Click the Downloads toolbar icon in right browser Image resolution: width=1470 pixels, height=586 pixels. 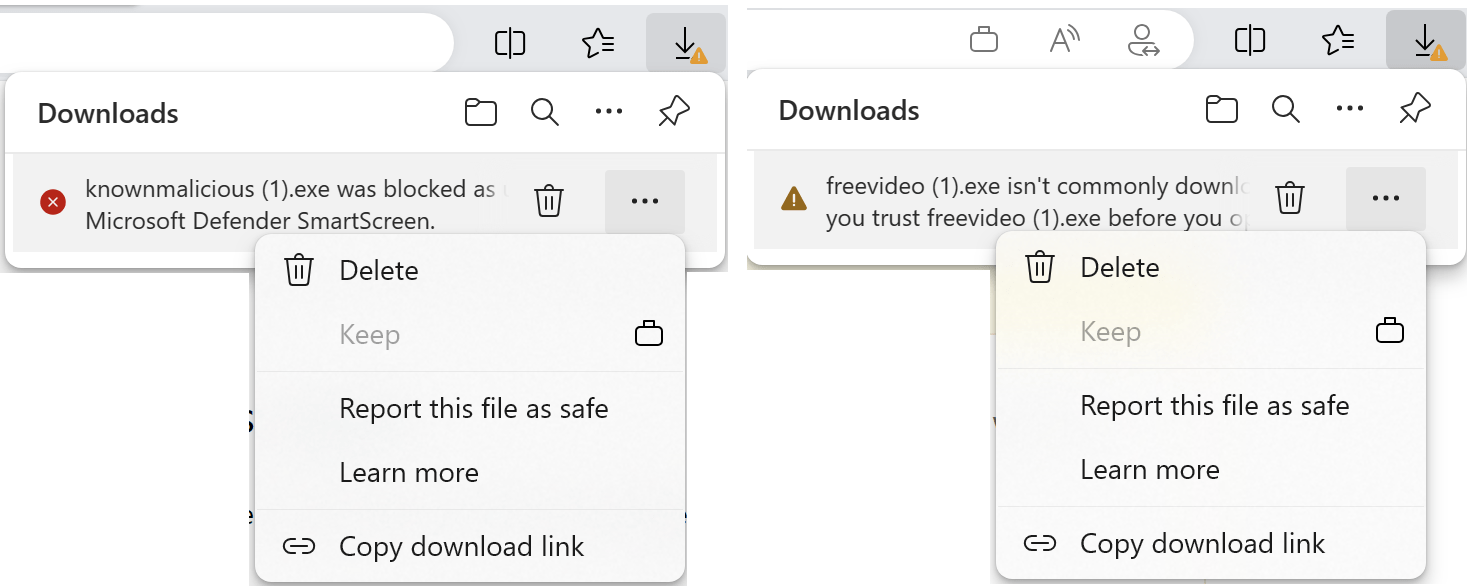1426,42
